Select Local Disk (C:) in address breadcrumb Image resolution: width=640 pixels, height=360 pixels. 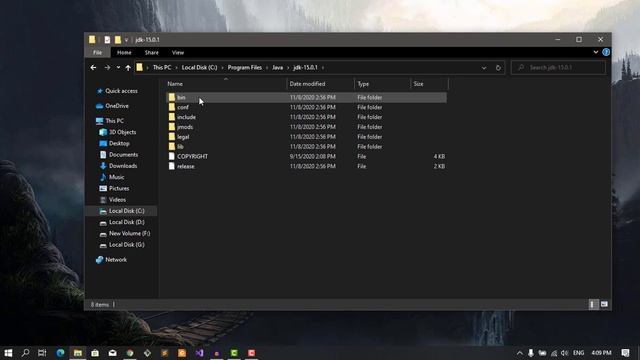click(199, 67)
